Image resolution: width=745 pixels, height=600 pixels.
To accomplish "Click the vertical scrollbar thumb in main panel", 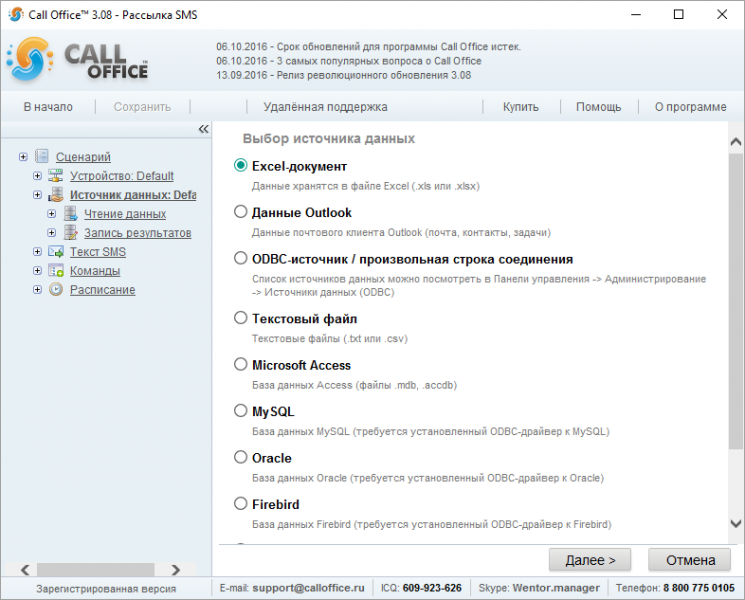I will click(735, 300).
